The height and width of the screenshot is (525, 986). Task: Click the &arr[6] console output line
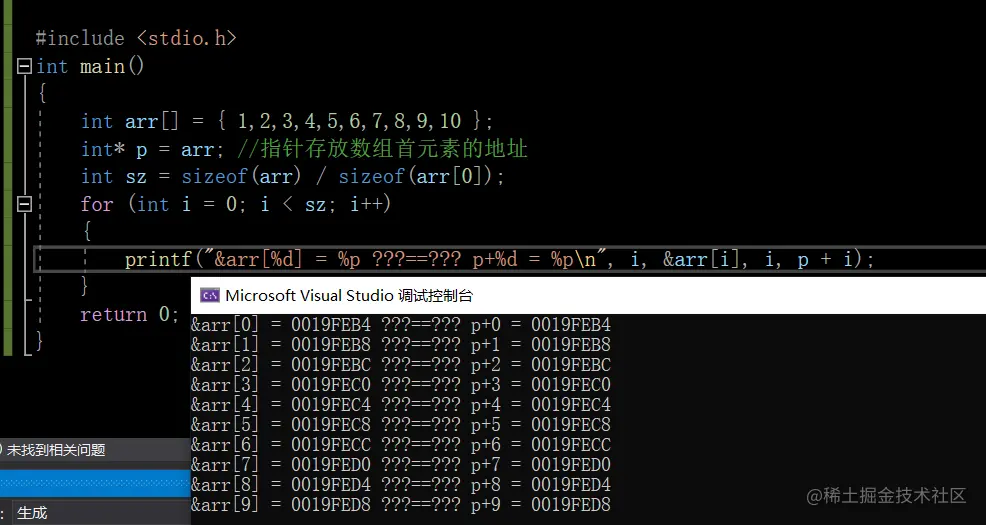[401, 445]
